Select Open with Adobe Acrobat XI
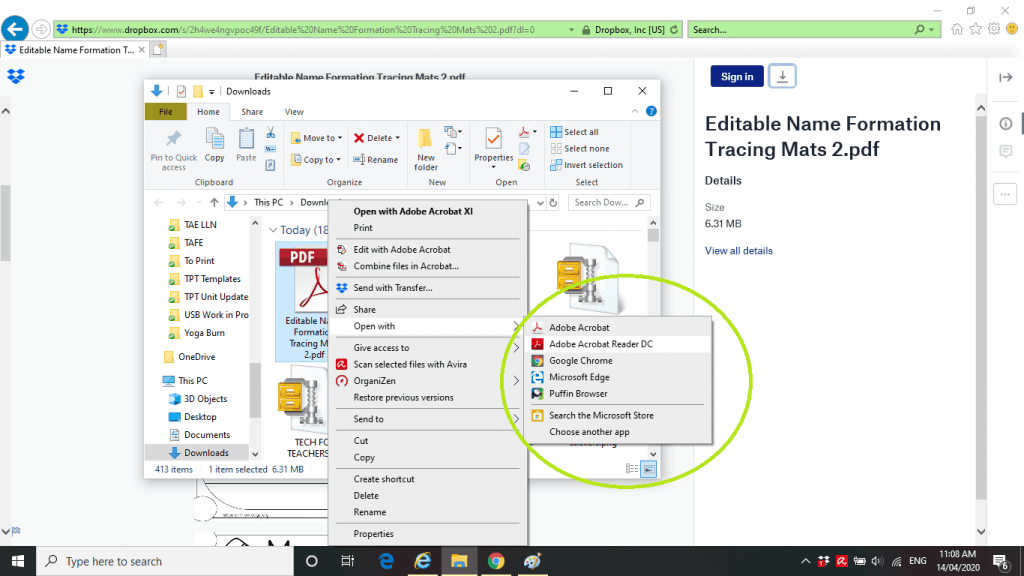1024x576 pixels. point(428,211)
